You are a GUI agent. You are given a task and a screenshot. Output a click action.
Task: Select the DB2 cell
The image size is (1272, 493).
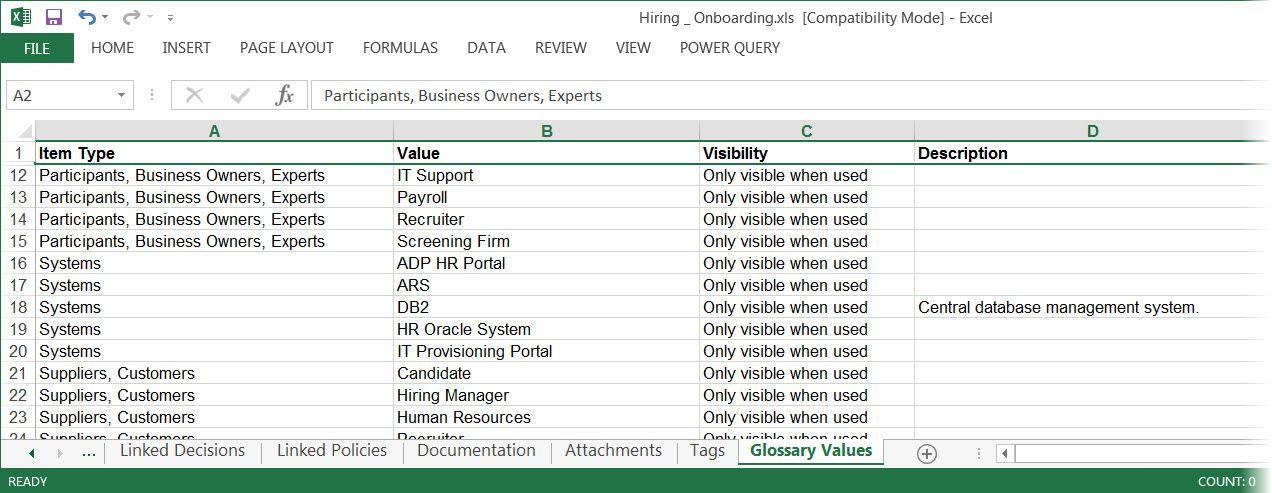pyautogui.click(x=546, y=307)
